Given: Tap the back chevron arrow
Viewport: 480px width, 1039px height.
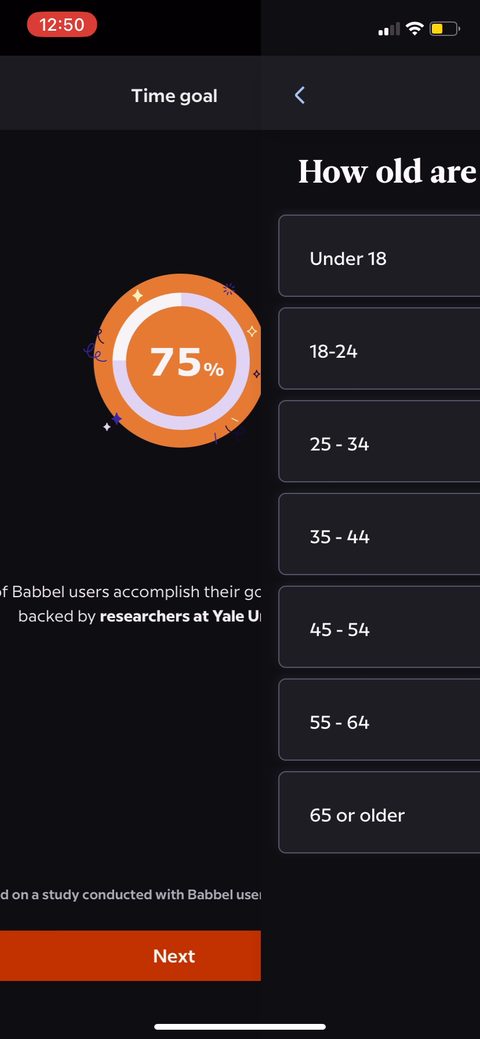Looking at the screenshot, I should (x=300, y=95).
